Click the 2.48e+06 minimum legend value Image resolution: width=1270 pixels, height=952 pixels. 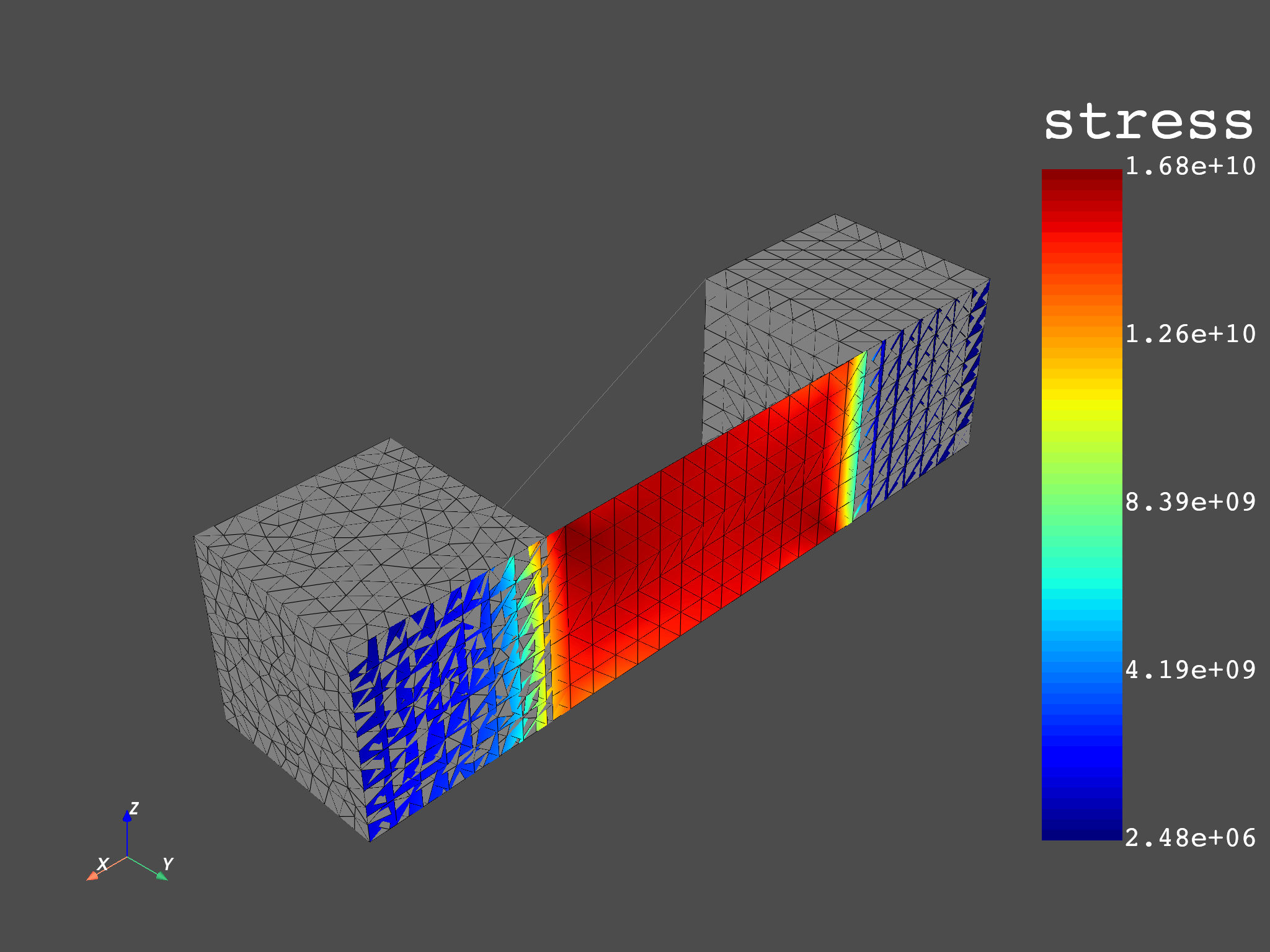tap(1190, 838)
